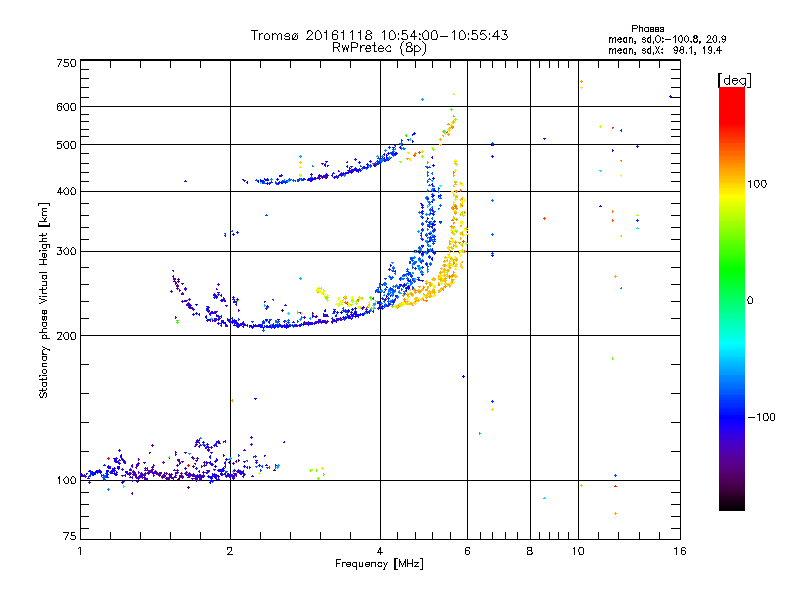Screen dimensions: 800x600
Task: Click the 'Phases' header text
Action: 647,29
